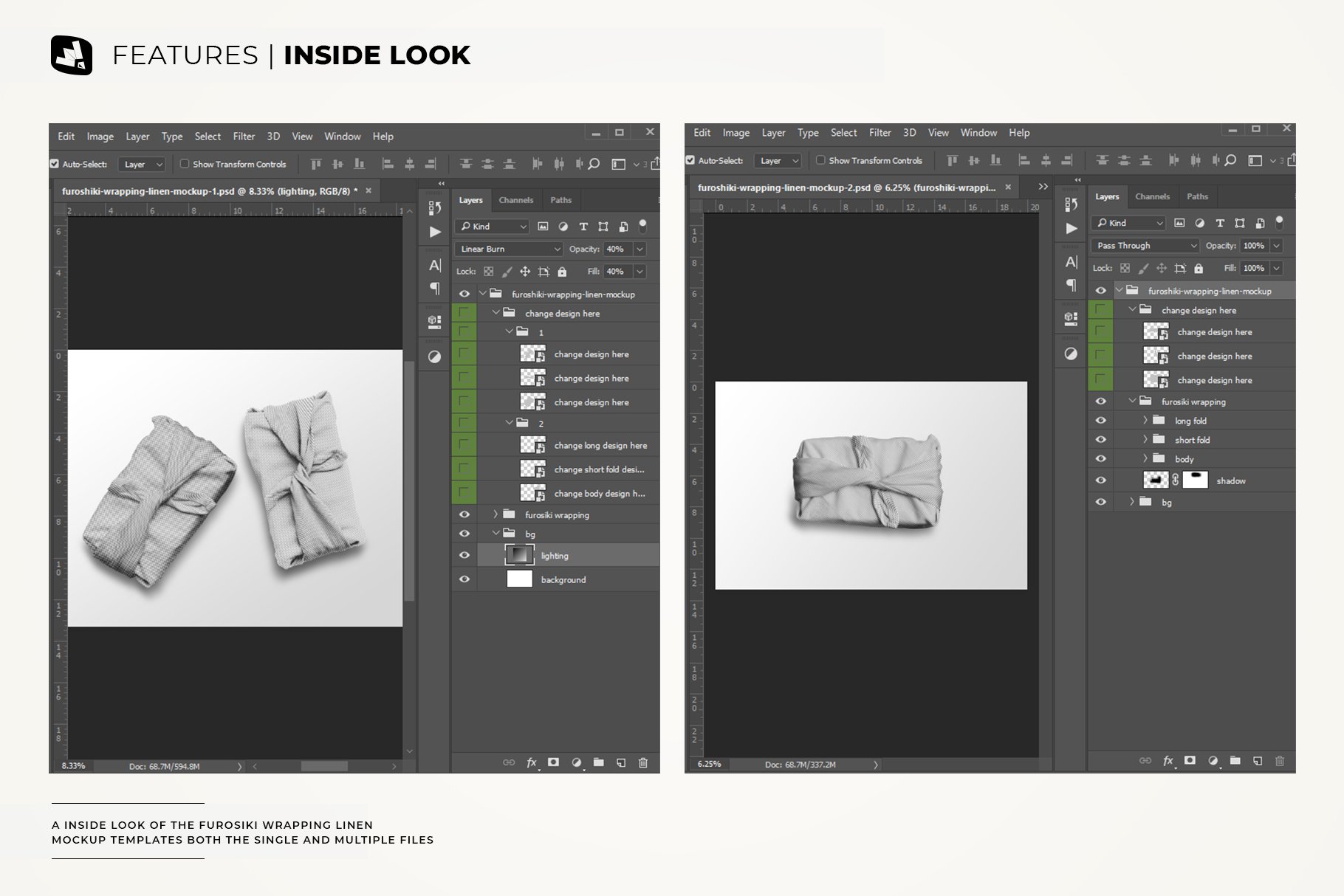
Task: Click the trash icon in the left Layers panel
Action: click(x=643, y=762)
